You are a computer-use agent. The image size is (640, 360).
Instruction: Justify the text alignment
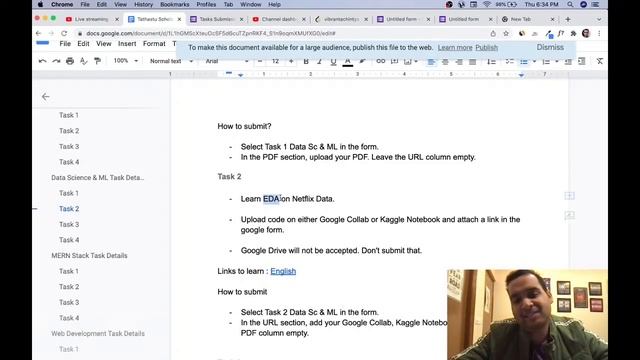pyautogui.click(x=473, y=62)
